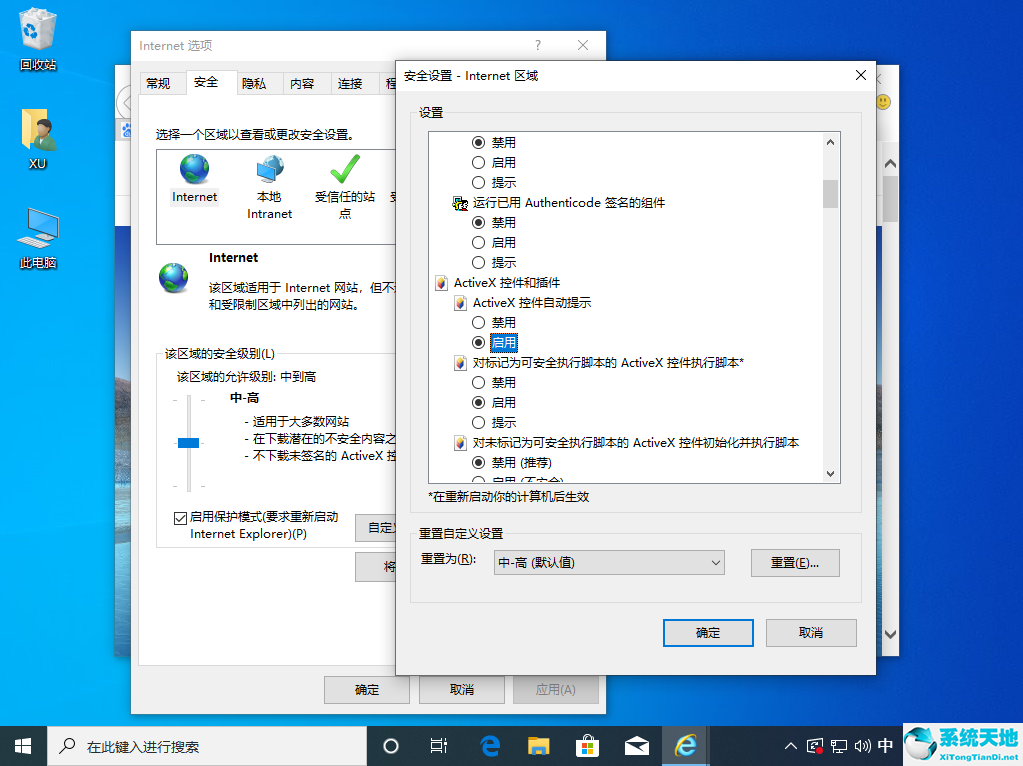This screenshot has height=766, width=1023.
Task: Show hidden system tray icons
Action: click(790, 745)
